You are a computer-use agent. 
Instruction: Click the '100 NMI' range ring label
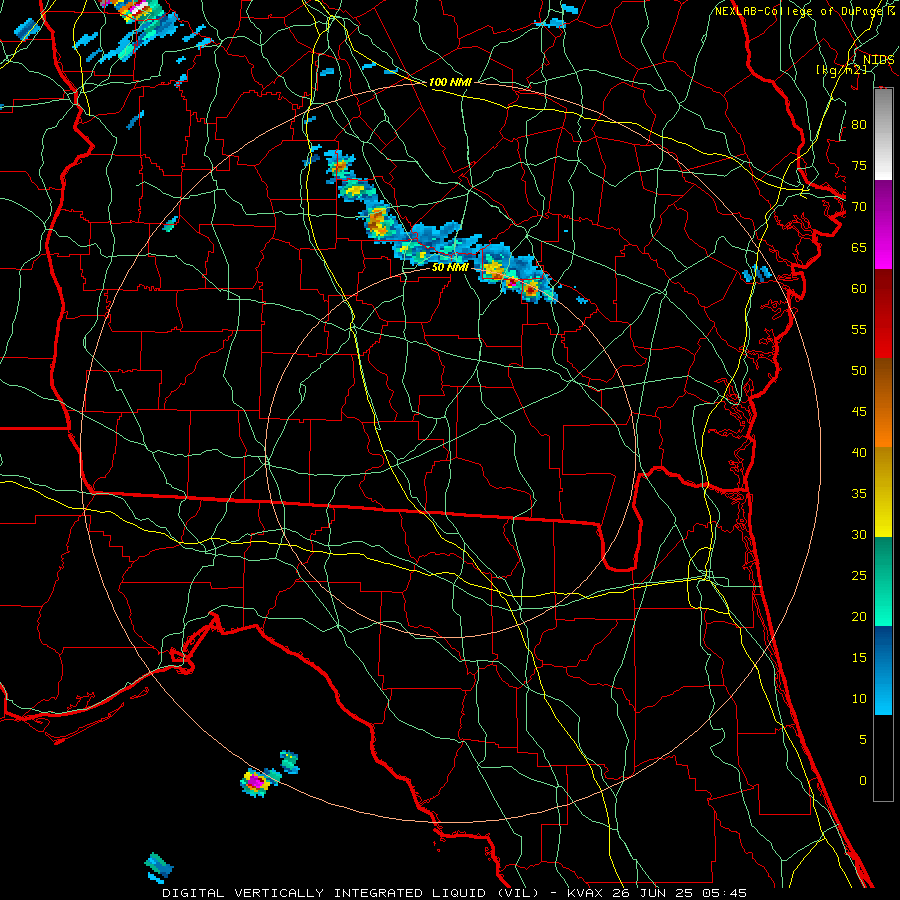tap(450, 82)
